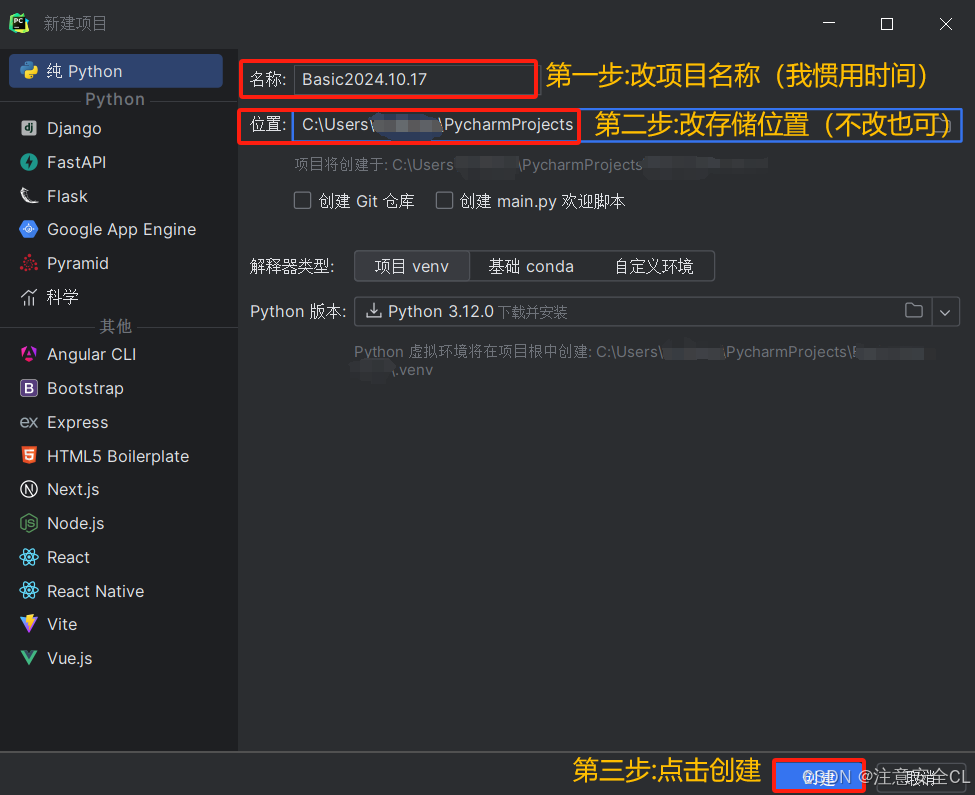
Task: Click the Bootstrap entry text
Action: 85,388
